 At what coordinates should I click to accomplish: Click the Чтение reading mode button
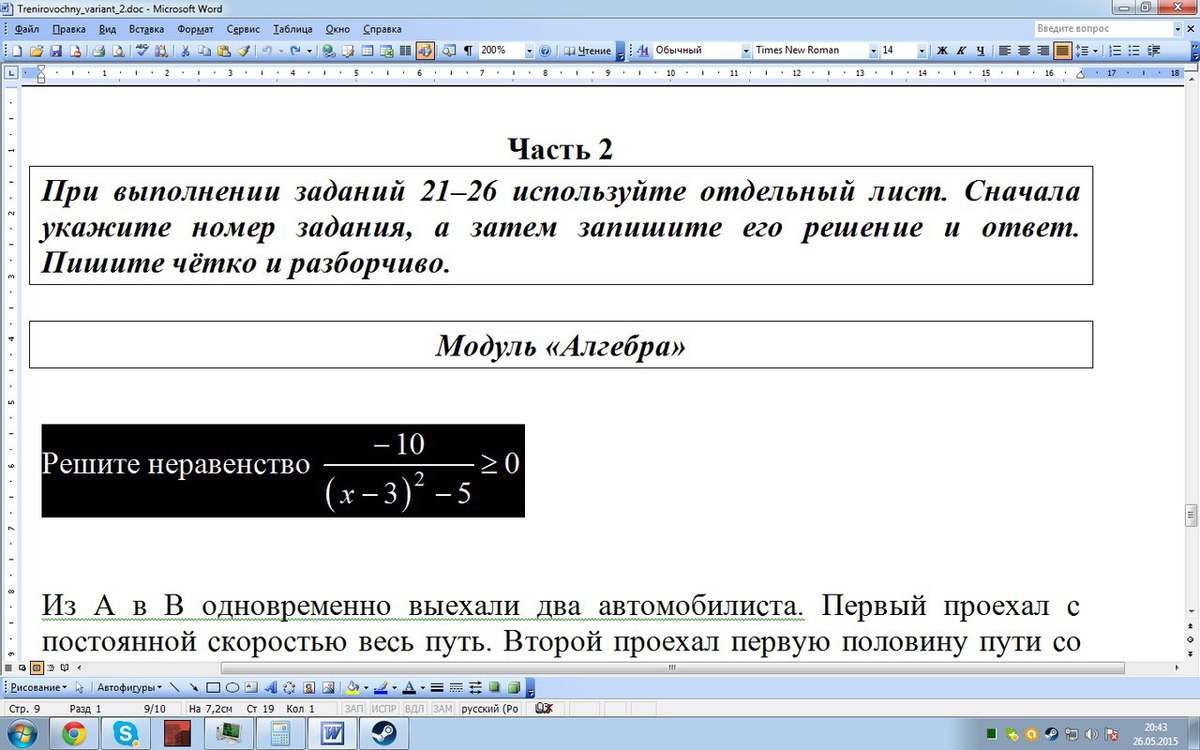(588, 50)
